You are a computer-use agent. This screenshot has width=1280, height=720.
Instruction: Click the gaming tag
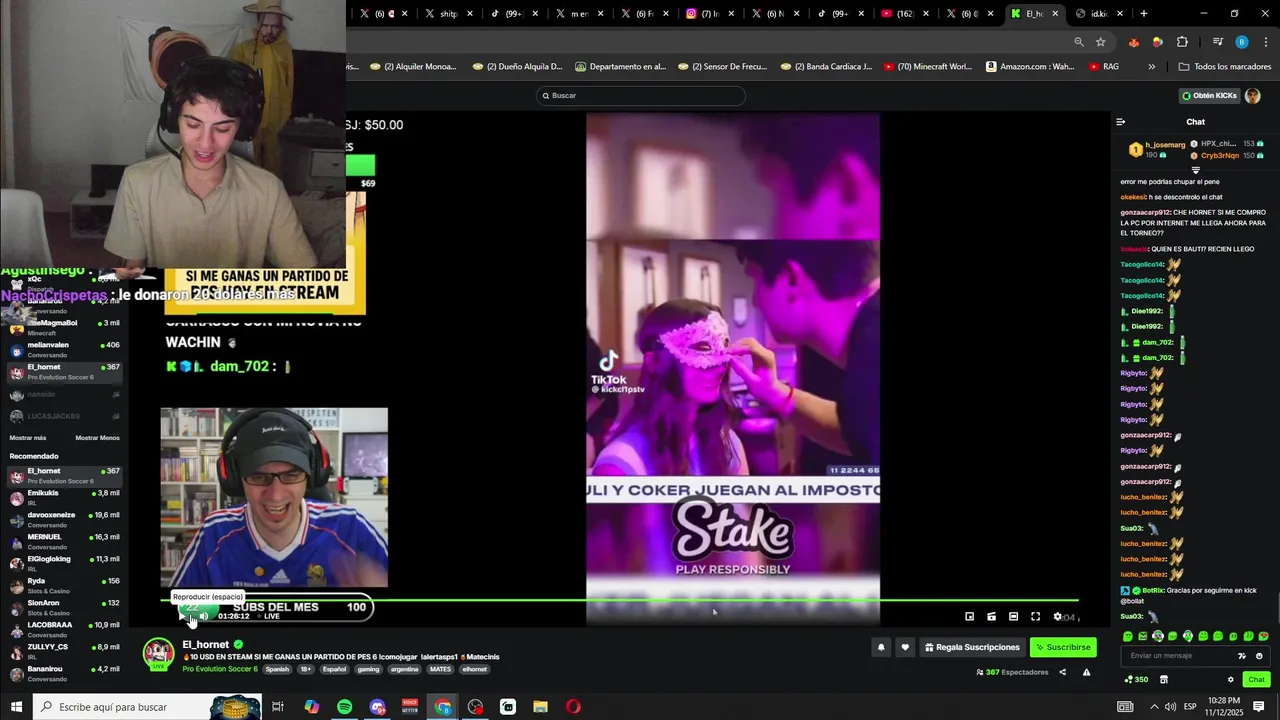click(368, 669)
